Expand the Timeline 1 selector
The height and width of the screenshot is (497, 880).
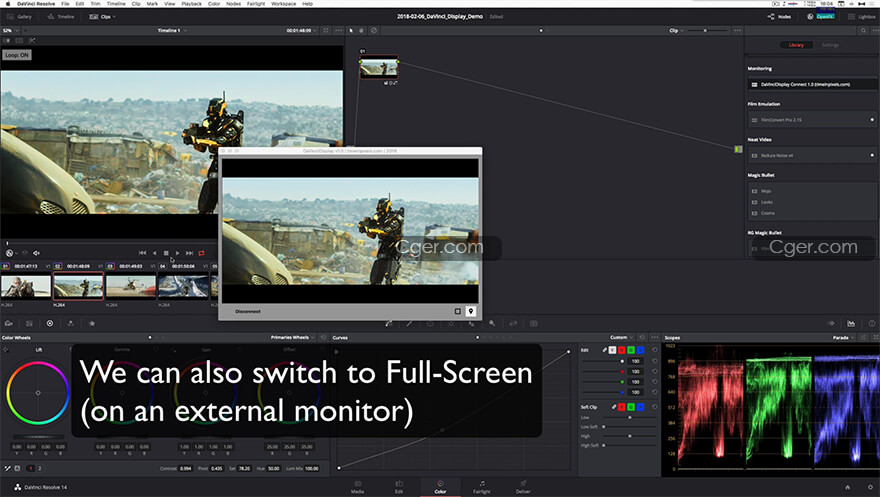172,30
